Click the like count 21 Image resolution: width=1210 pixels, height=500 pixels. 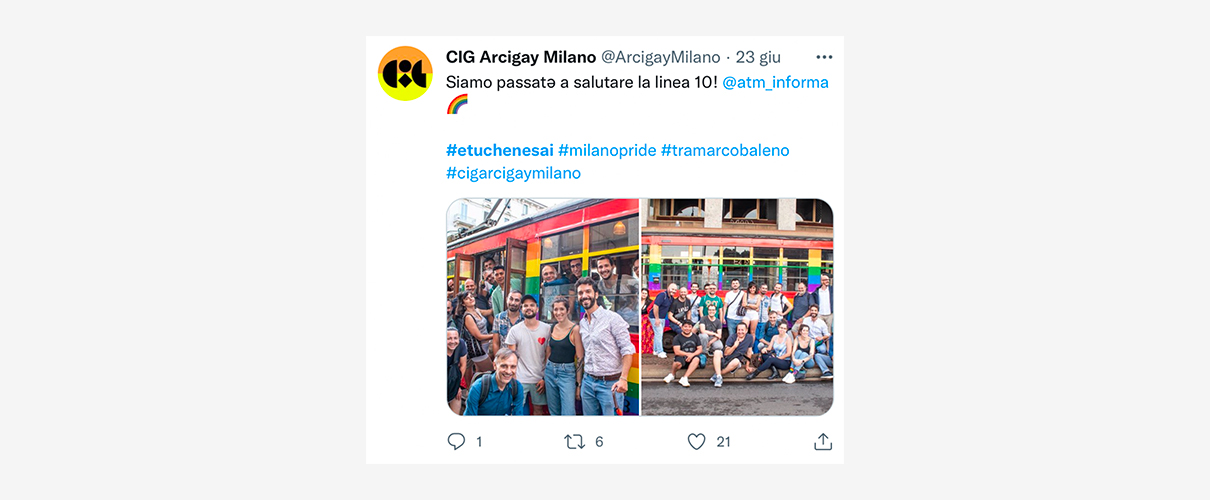[x=723, y=441]
